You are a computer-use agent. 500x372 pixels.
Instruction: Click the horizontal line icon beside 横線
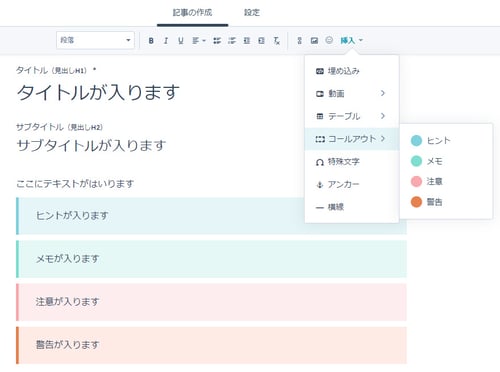(320, 208)
